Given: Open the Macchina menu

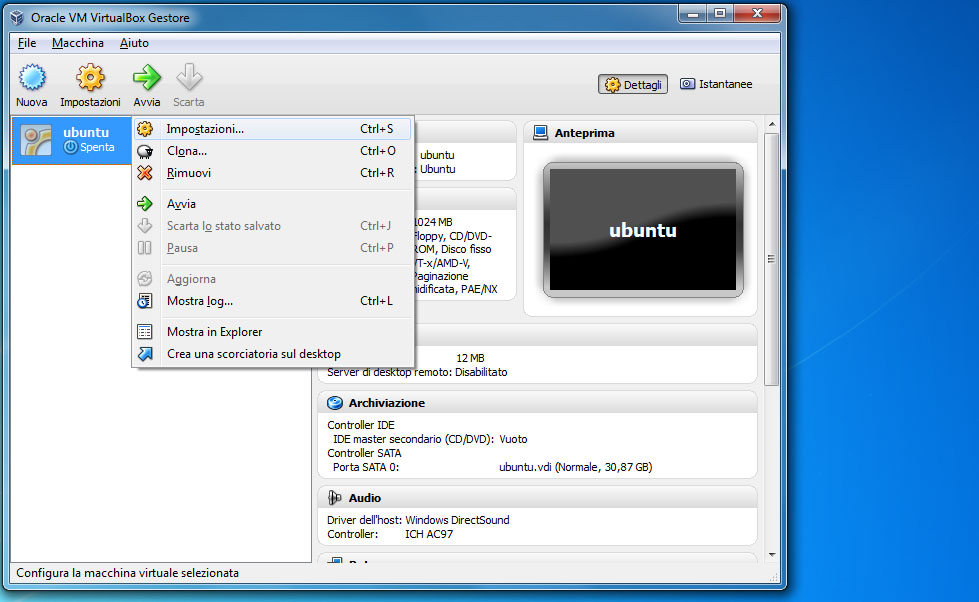Looking at the screenshot, I should pyautogui.click(x=78, y=43).
